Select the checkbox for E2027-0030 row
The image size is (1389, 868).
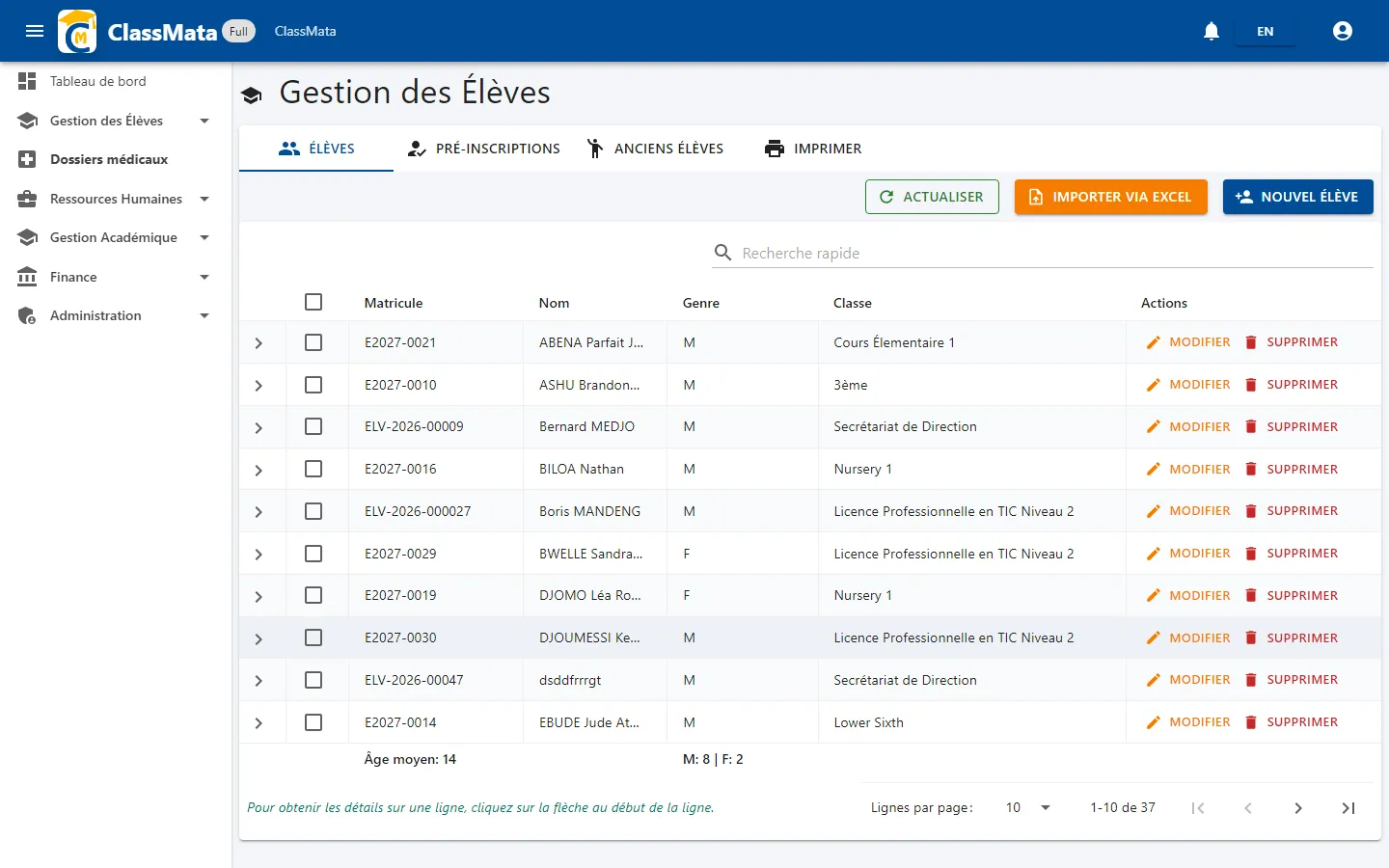click(x=313, y=637)
